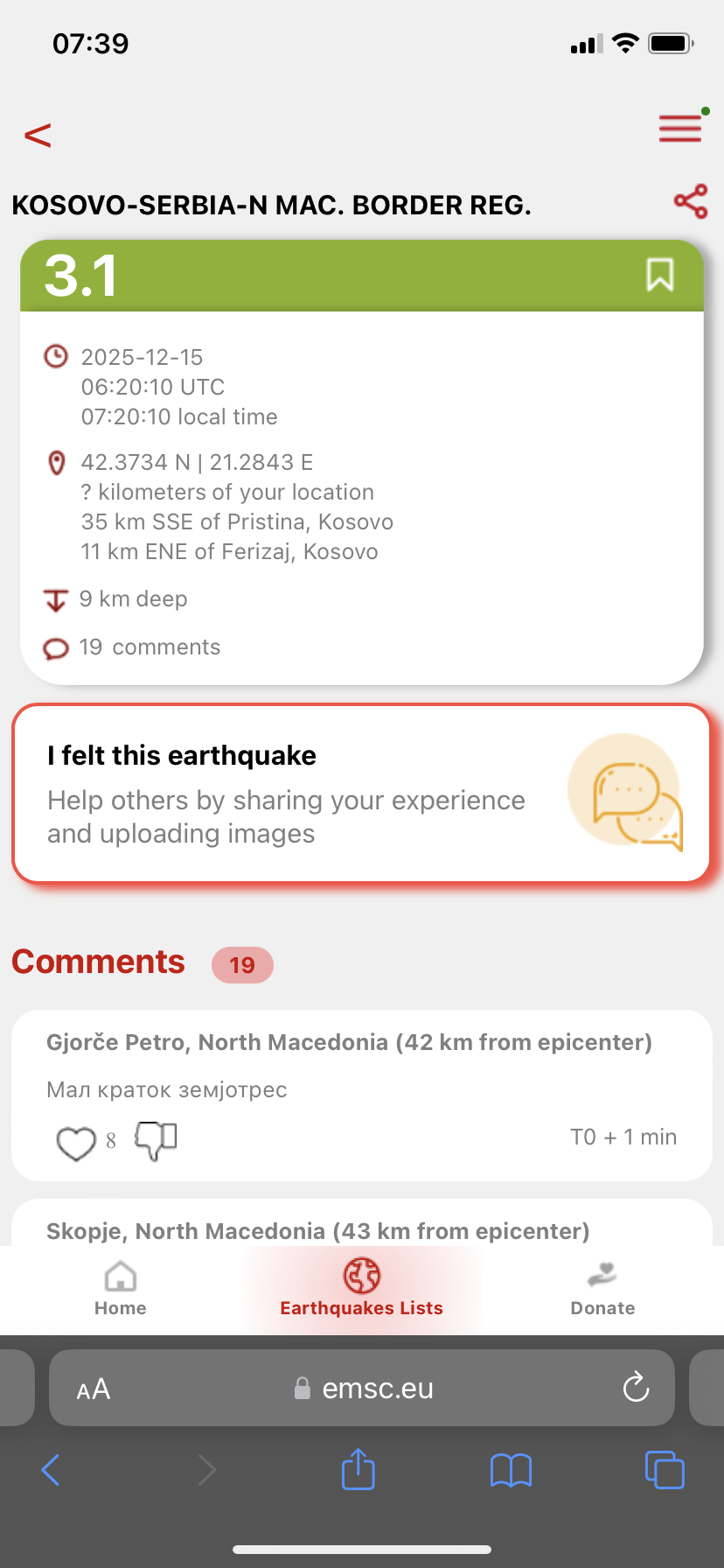Switch to the Home tab
Screen dimensions: 724x1568
click(121, 1289)
